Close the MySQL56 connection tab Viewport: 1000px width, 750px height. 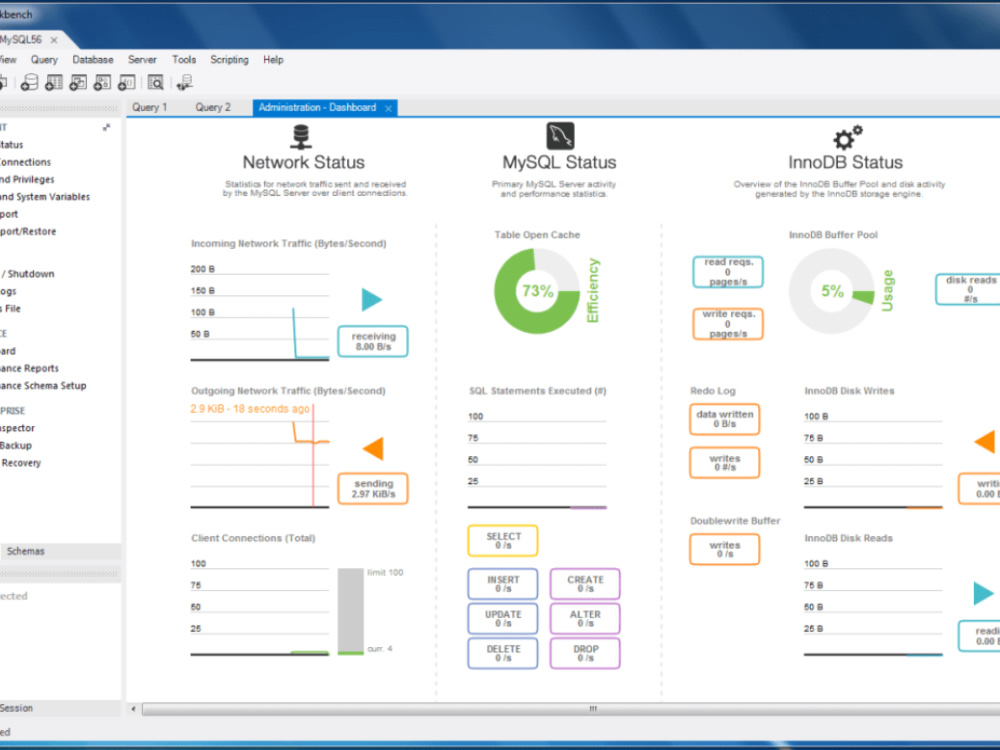click(x=54, y=40)
